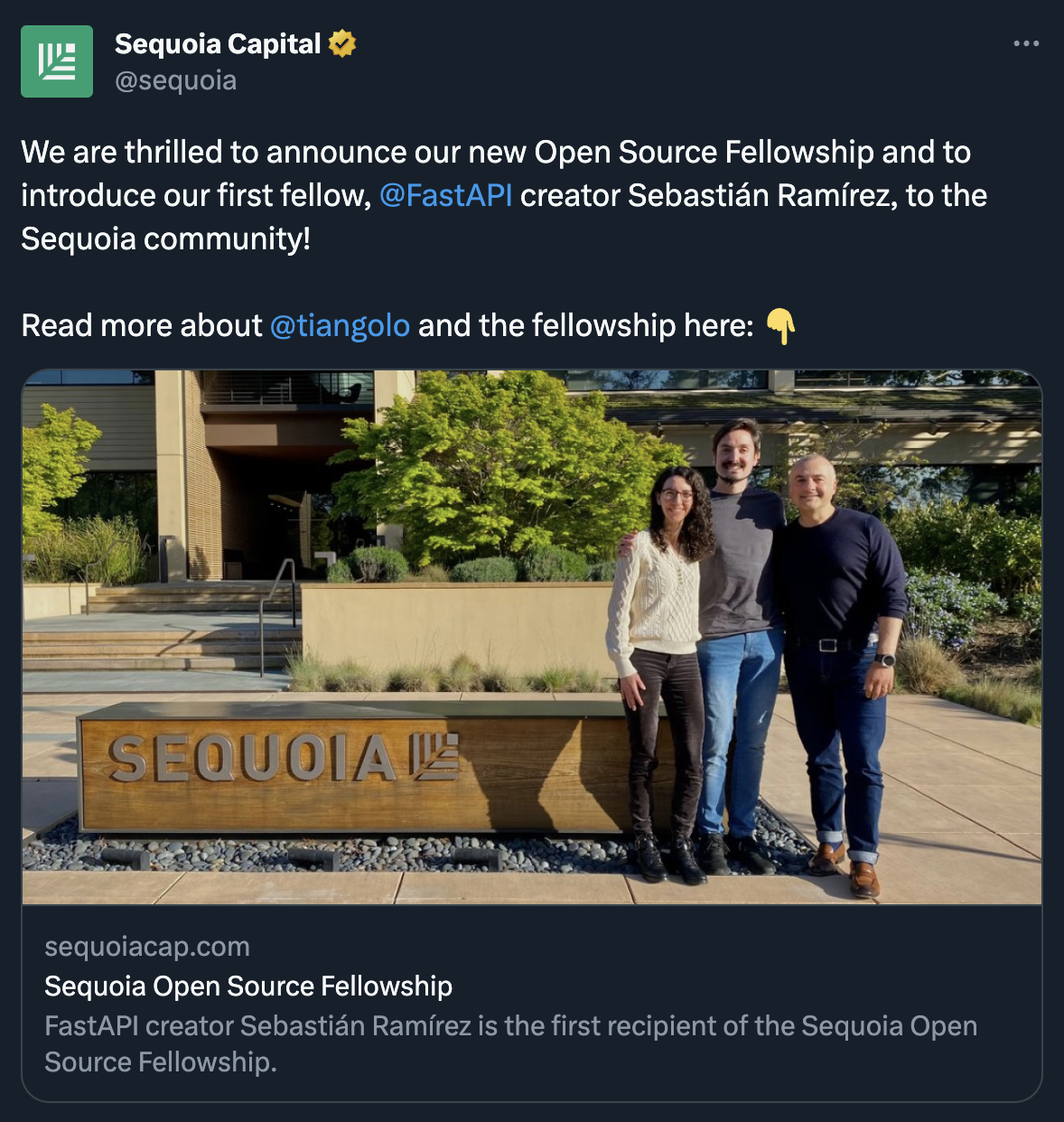
Task: Visit the @tiangolo profile mention
Action: [340, 325]
